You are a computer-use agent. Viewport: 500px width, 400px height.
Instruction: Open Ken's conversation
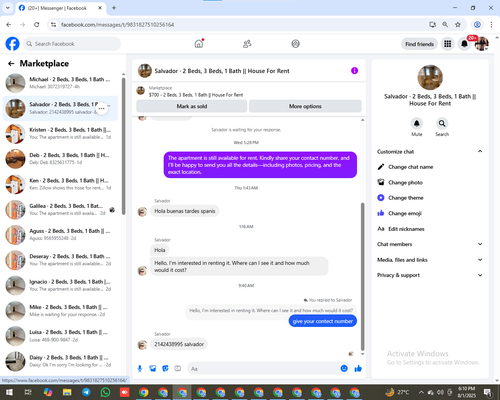60,184
